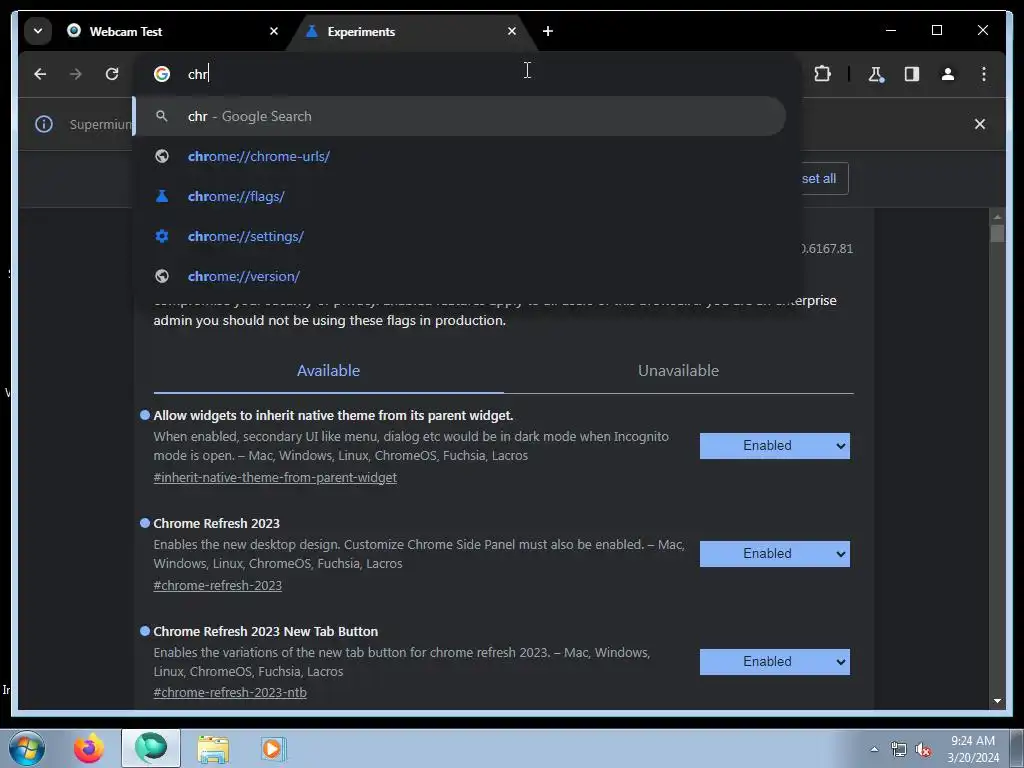Click the network tray icon
The width and height of the screenshot is (1024, 768).
pyautogui.click(x=899, y=749)
